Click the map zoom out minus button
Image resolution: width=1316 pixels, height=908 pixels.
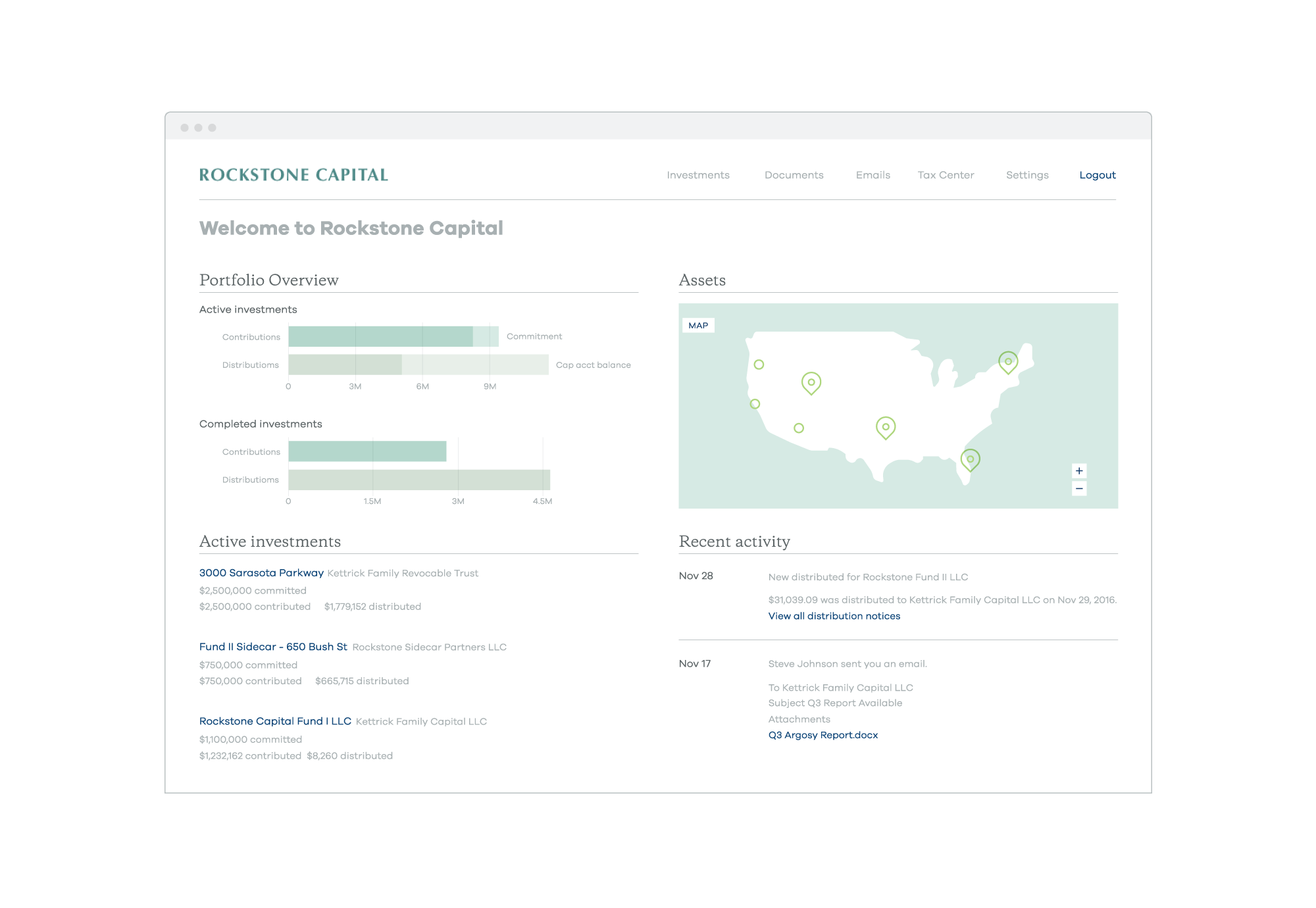tap(1079, 488)
